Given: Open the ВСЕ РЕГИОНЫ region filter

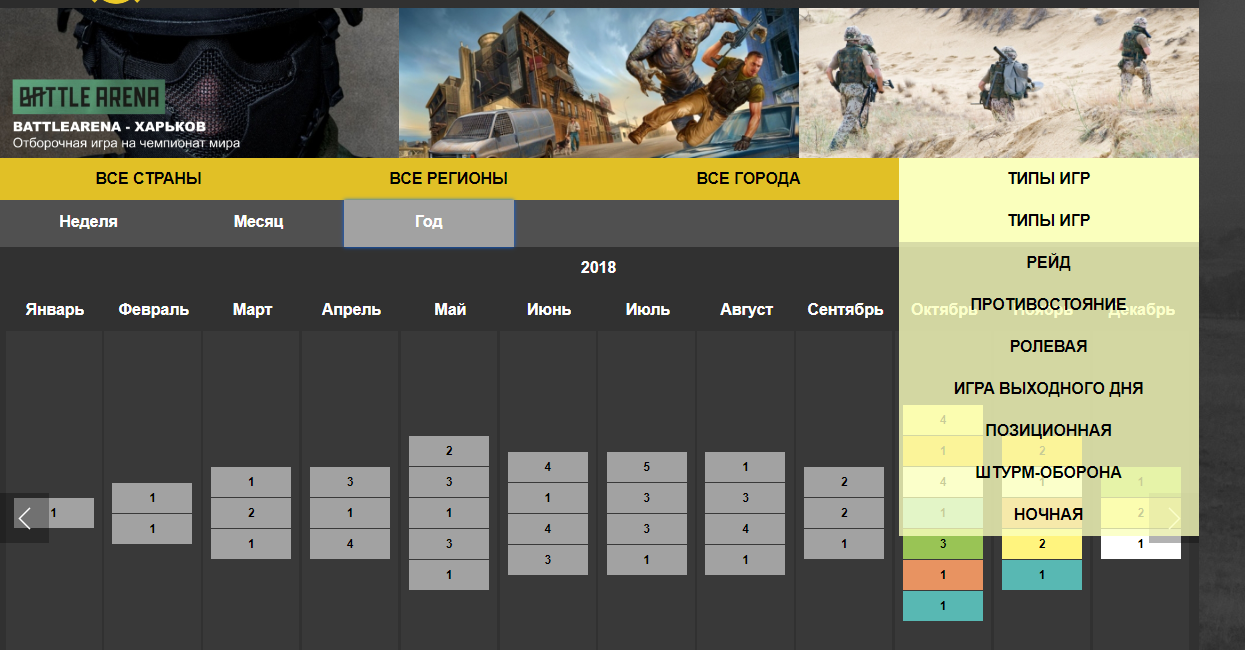Looking at the screenshot, I should [449, 179].
